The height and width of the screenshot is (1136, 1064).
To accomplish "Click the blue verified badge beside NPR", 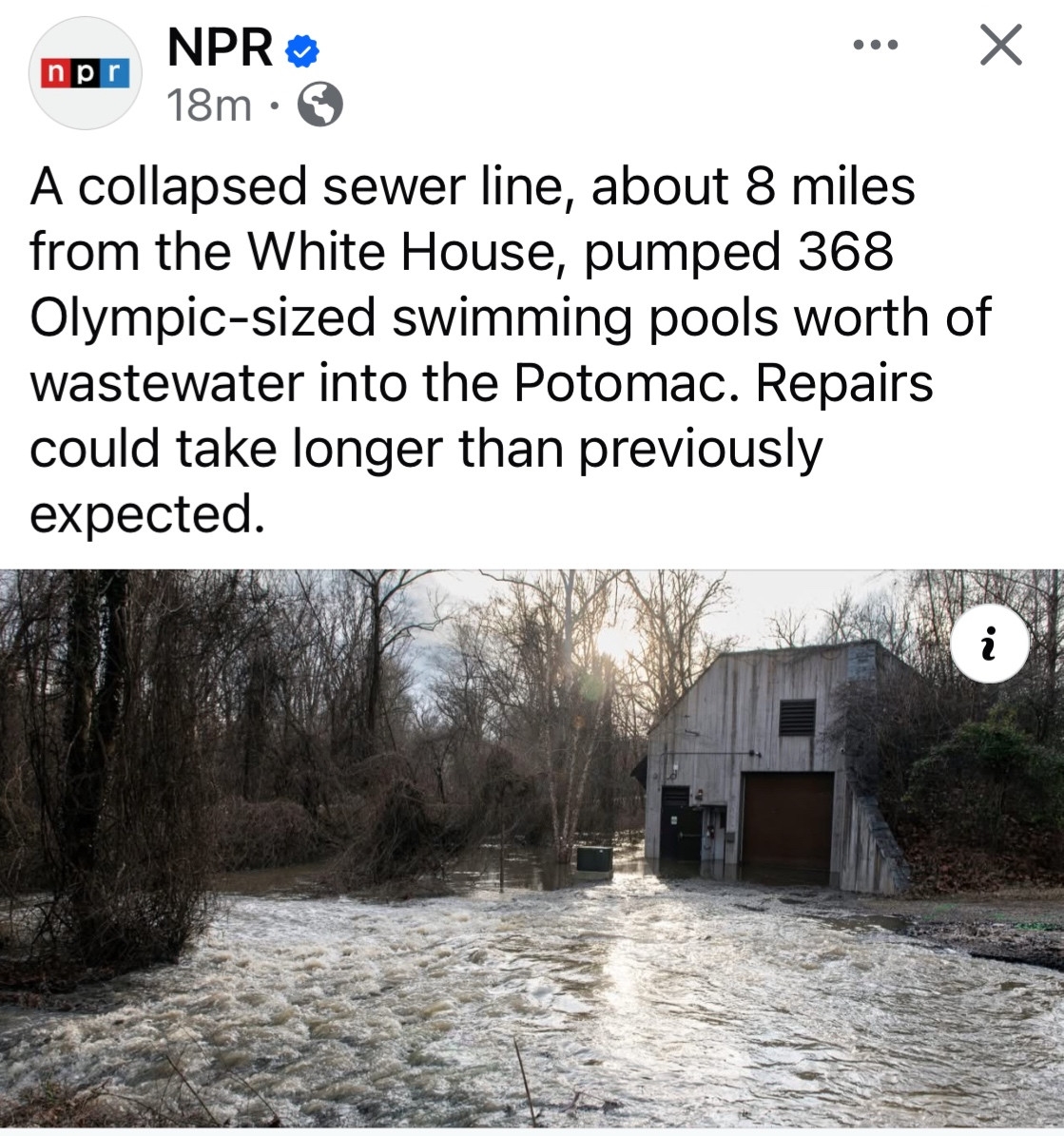I will coord(302,50).
